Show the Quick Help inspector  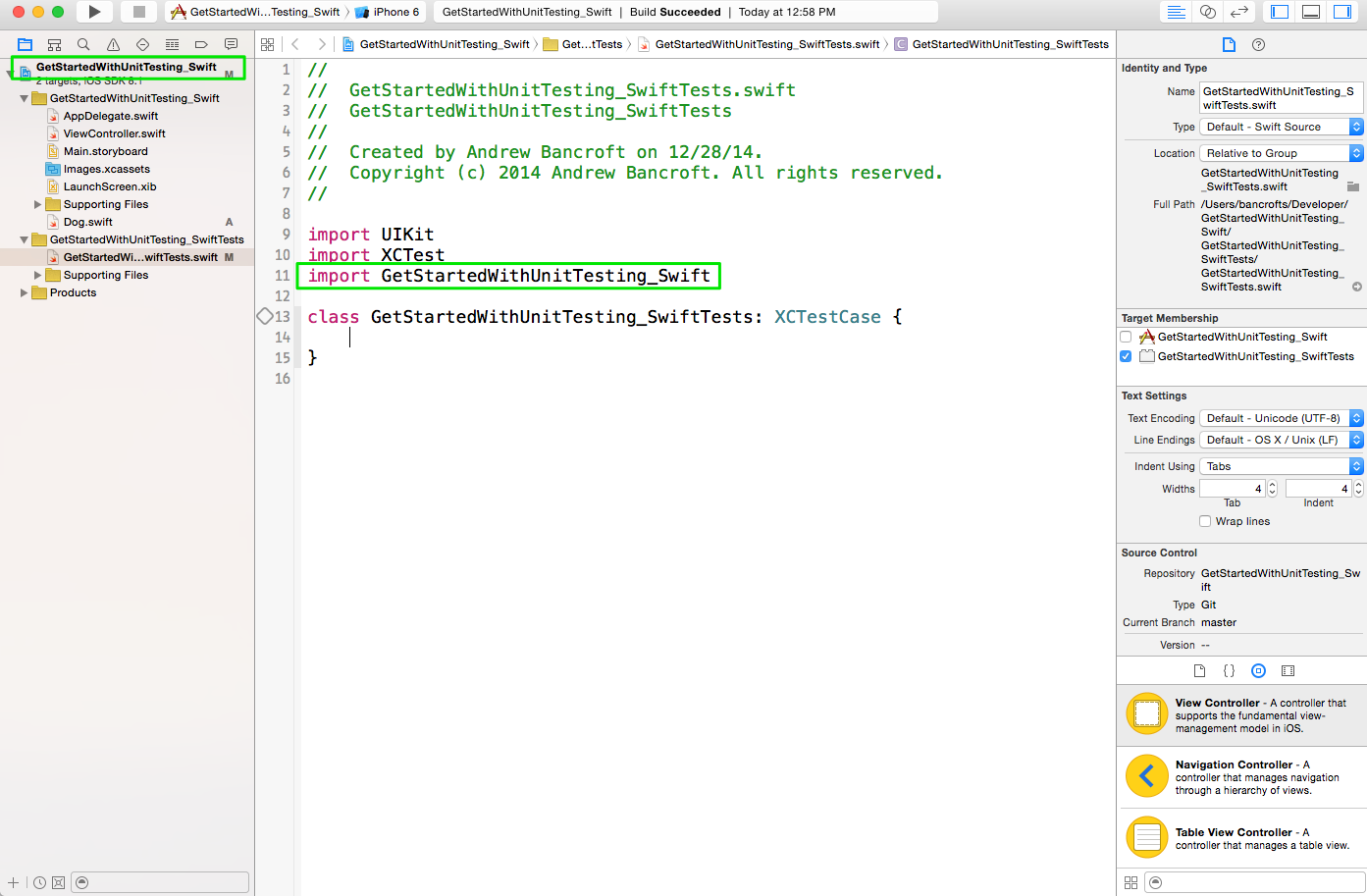[1258, 45]
